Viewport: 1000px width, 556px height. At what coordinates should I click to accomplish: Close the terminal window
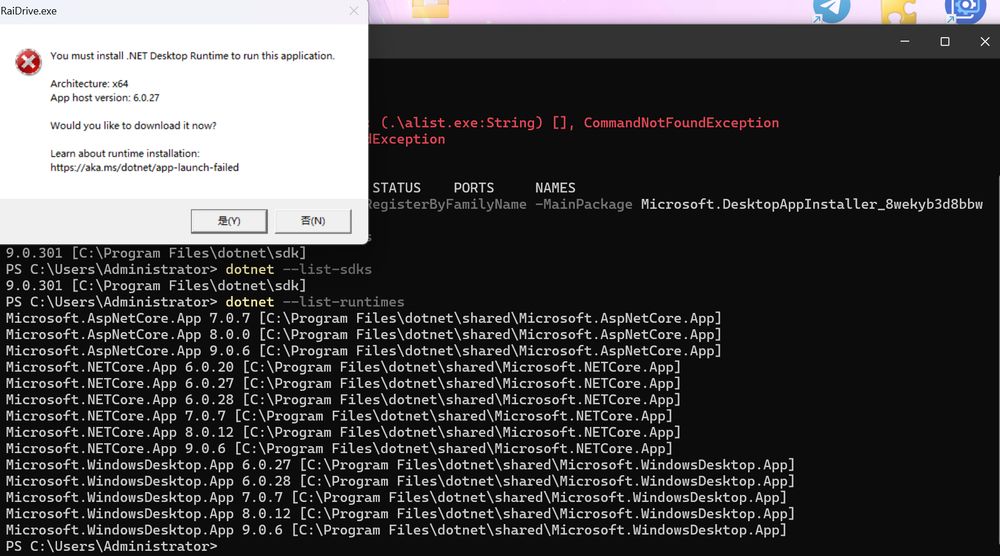[985, 41]
